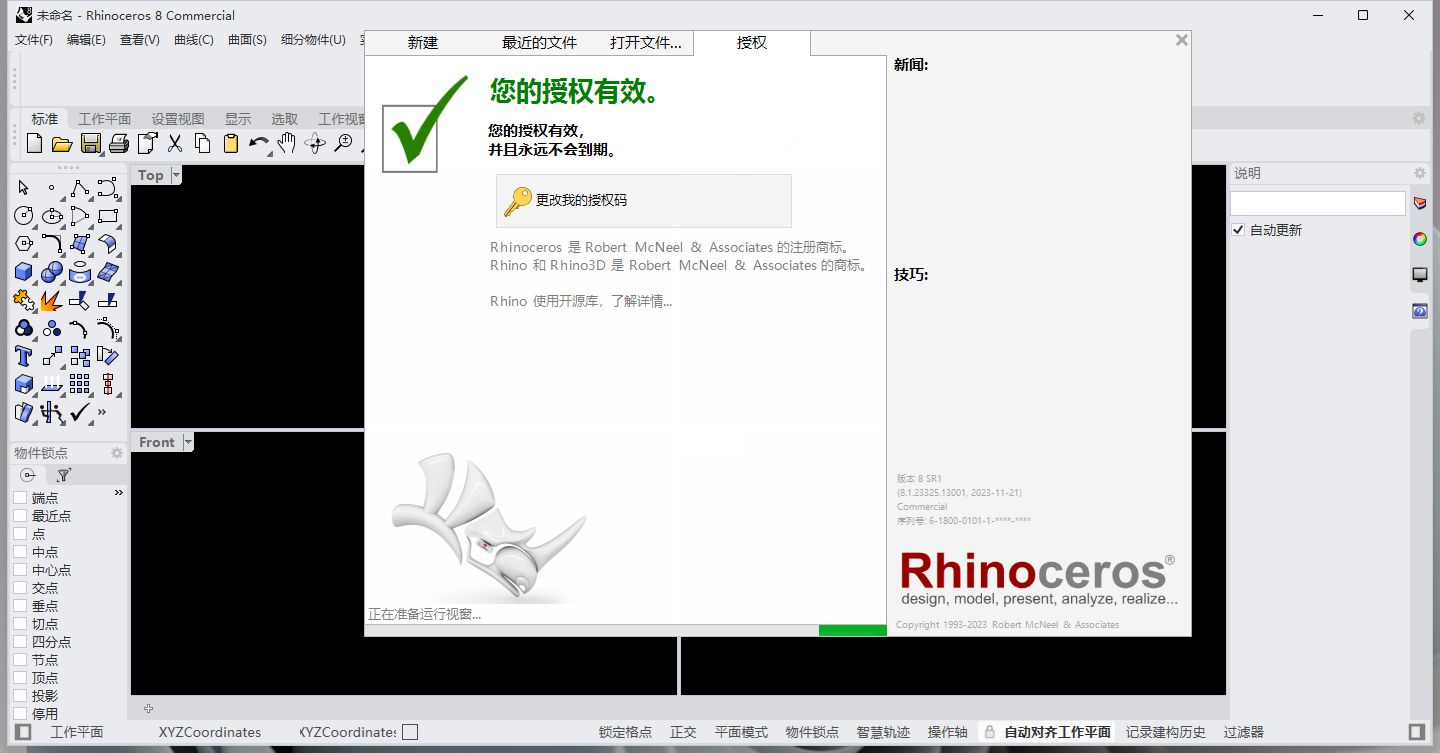Open the 说明 panel gear menu
Viewport: 1440px width, 753px height.
pyautogui.click(x=1419, y=173)
